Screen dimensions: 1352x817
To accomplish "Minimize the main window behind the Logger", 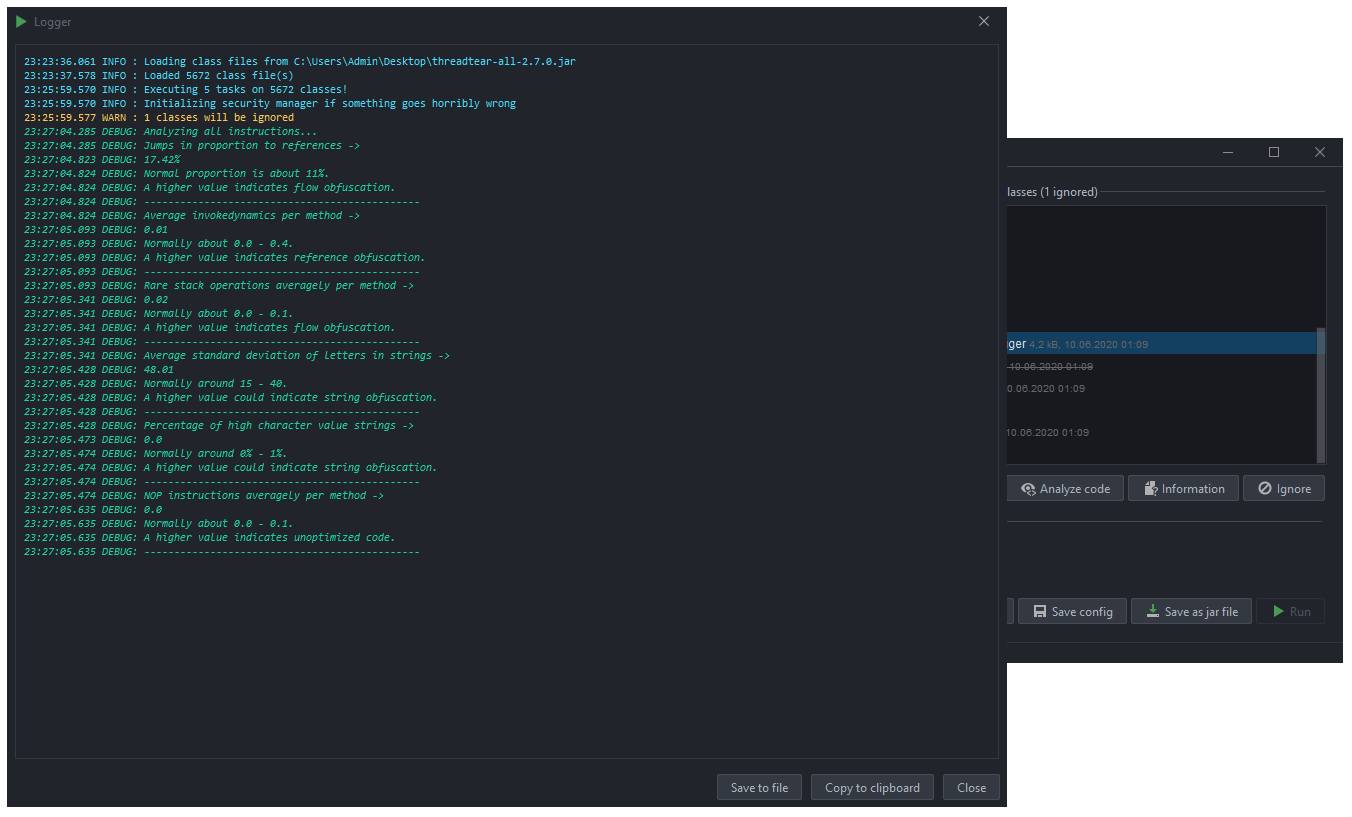I will tap(1228, 152).
